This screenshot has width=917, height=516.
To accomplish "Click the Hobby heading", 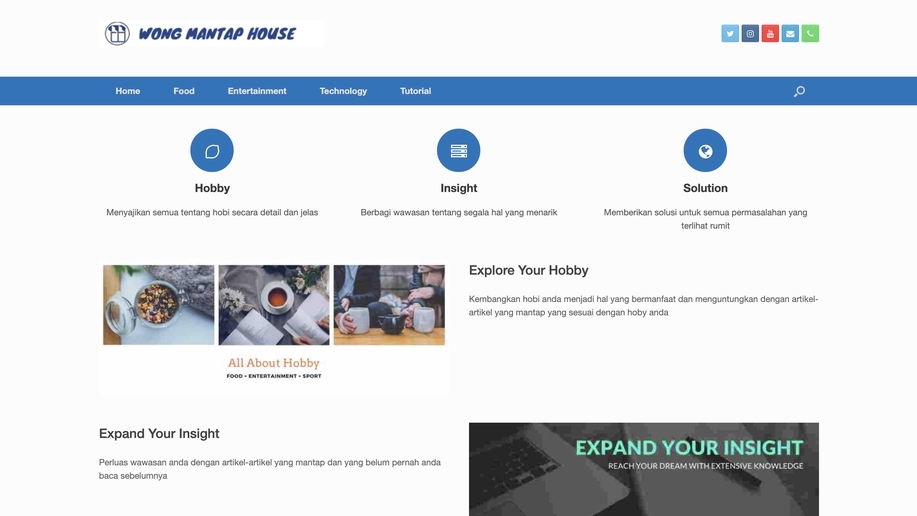I will 212,188.
